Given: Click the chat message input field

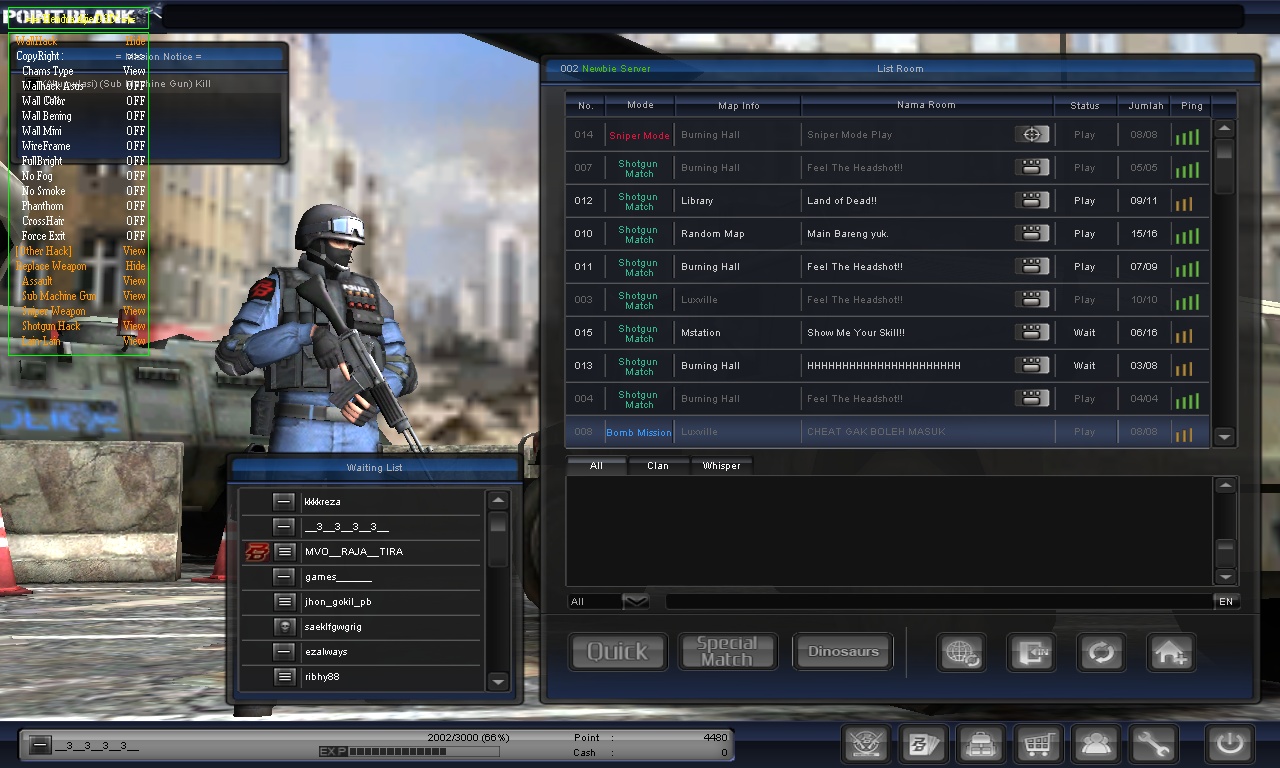Looking at the screenshot, I should (938, 601).
